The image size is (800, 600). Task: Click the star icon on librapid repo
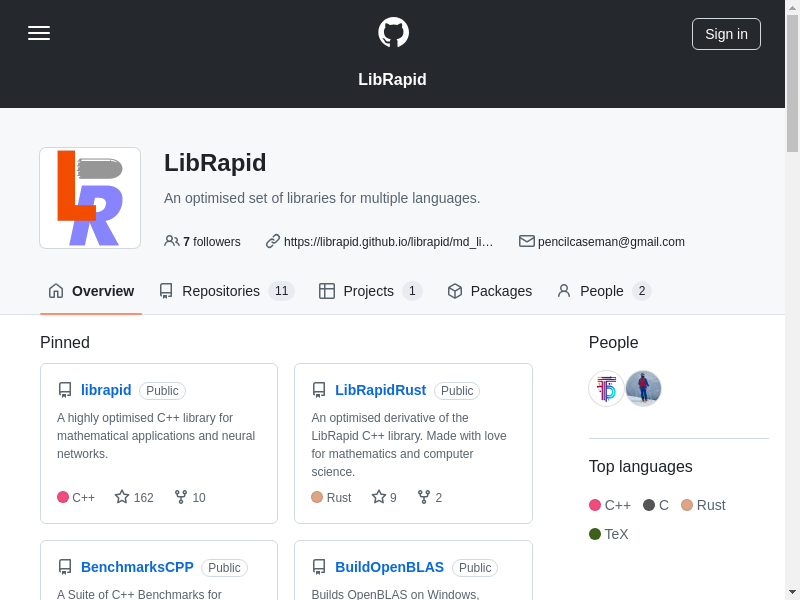click(122, 497)
